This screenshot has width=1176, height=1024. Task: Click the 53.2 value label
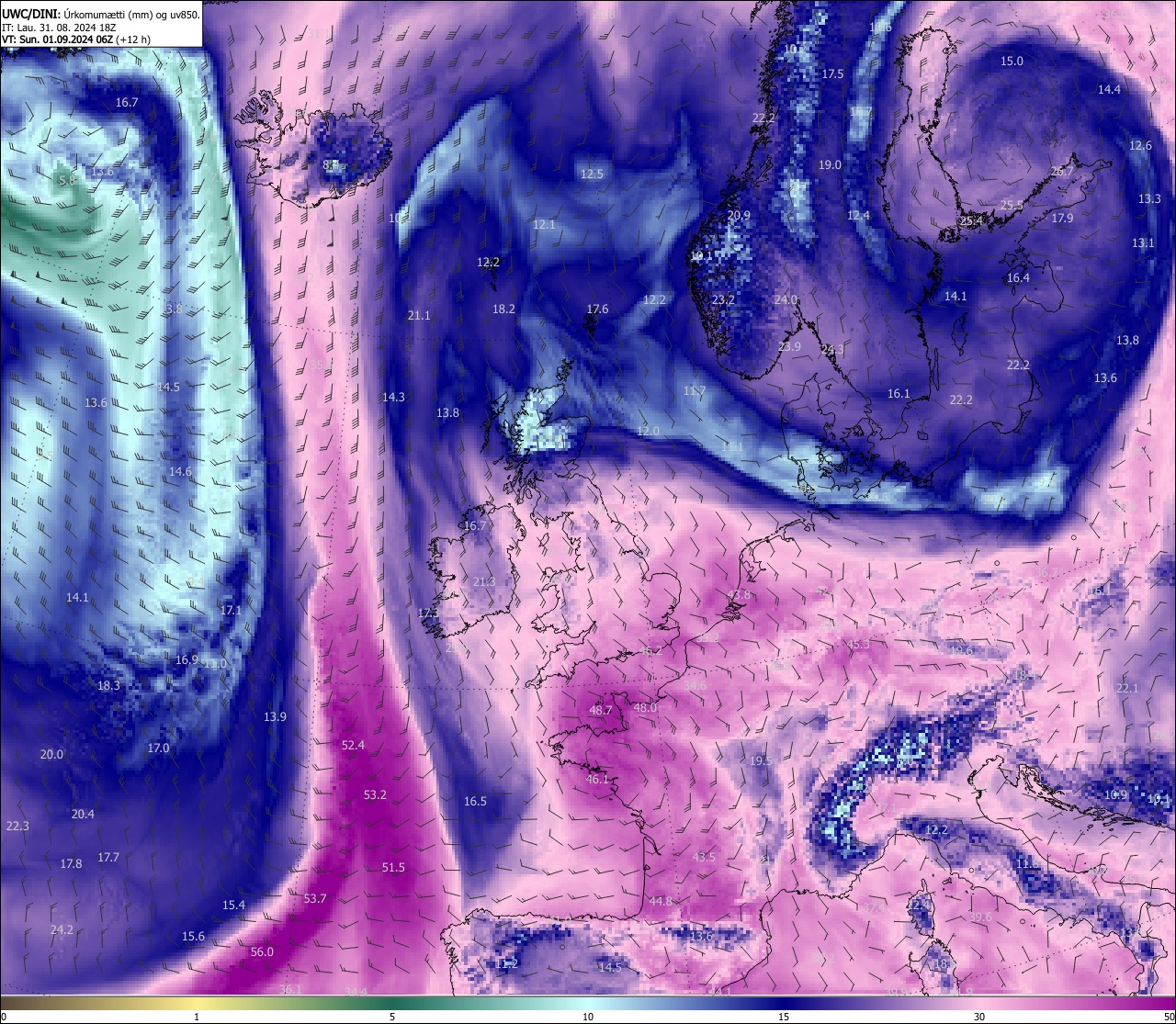click(375, 794)
